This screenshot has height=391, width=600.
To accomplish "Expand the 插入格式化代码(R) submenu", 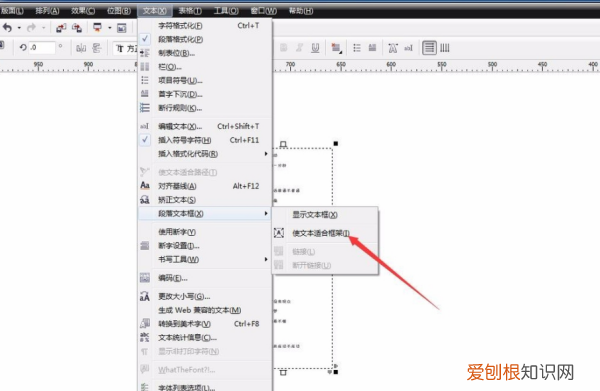I will 205,154.
